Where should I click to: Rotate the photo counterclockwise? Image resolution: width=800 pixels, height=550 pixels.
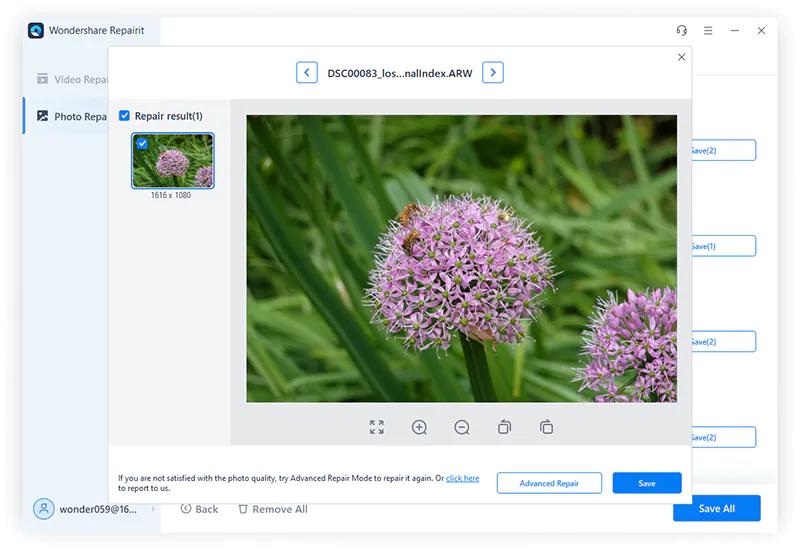click(504, 427)
